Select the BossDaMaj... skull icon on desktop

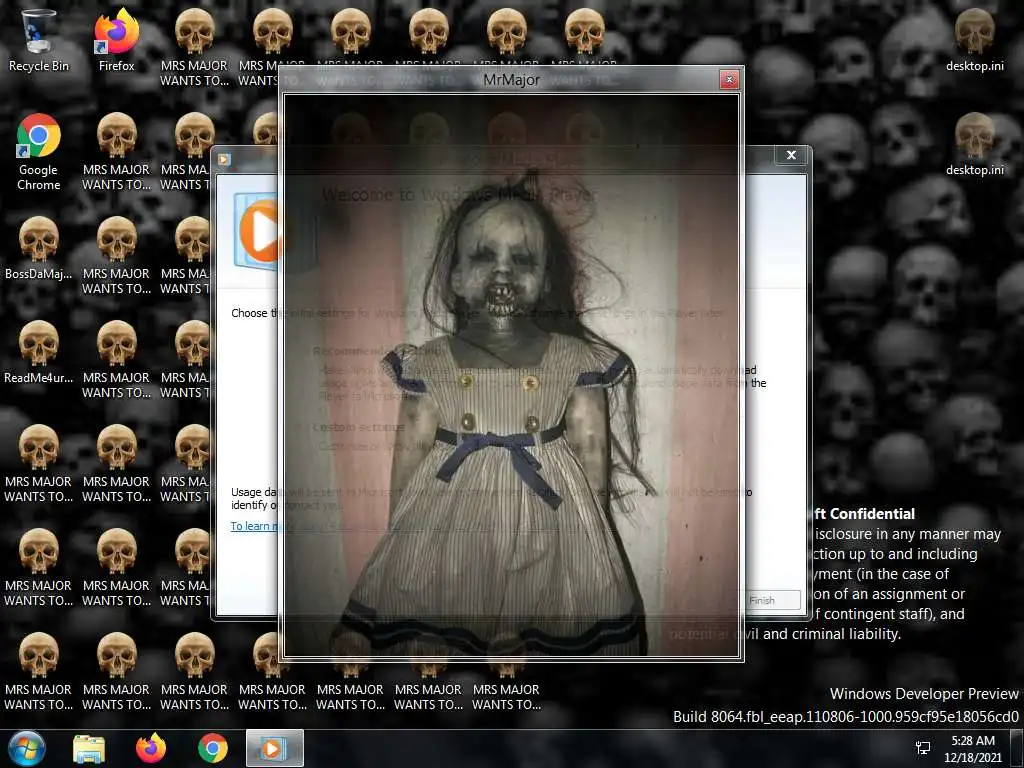pos(39,248)
